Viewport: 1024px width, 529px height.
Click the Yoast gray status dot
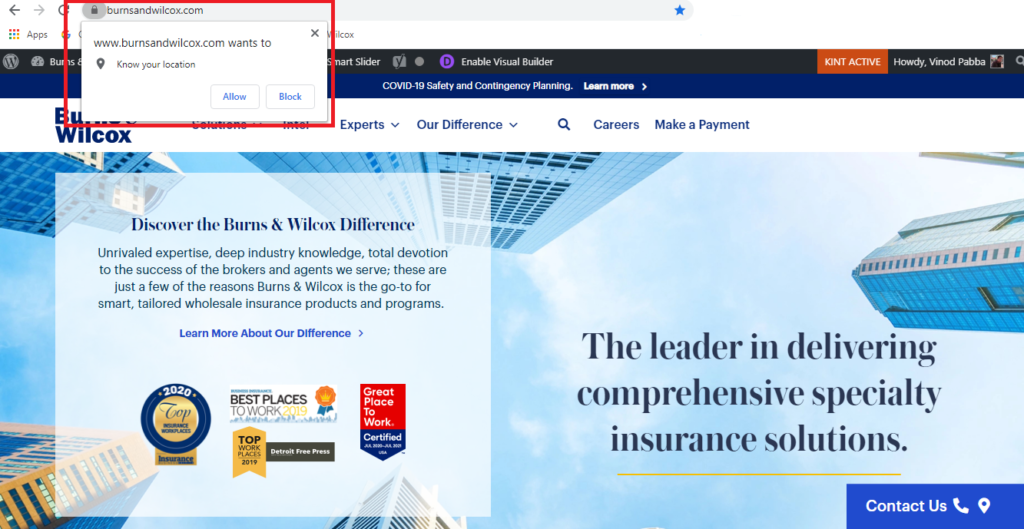click(419, 61)
